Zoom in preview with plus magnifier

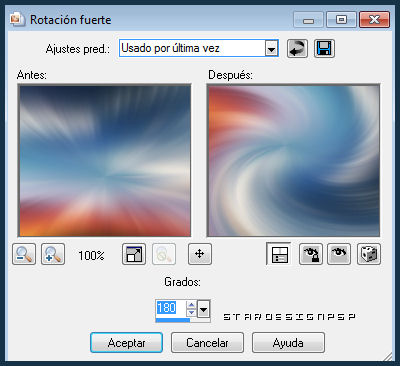click(53, 254)
